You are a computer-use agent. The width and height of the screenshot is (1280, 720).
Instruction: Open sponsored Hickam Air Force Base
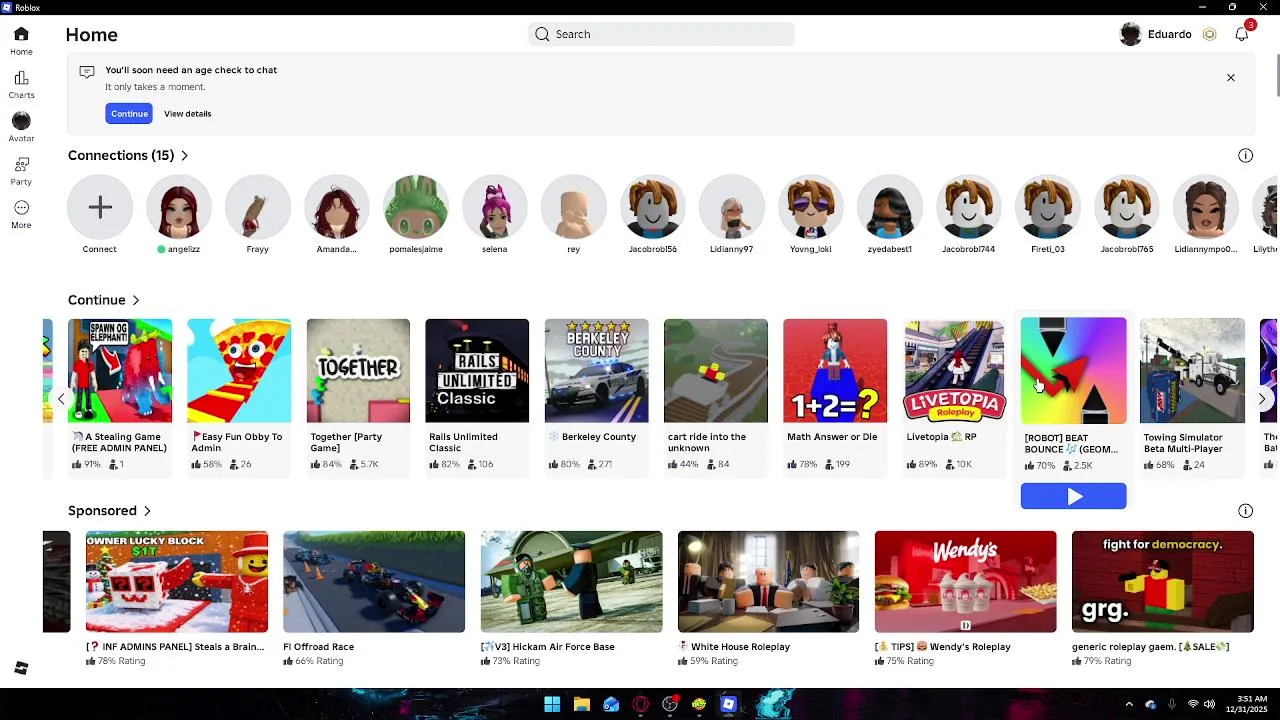click(x=571, y=582)
